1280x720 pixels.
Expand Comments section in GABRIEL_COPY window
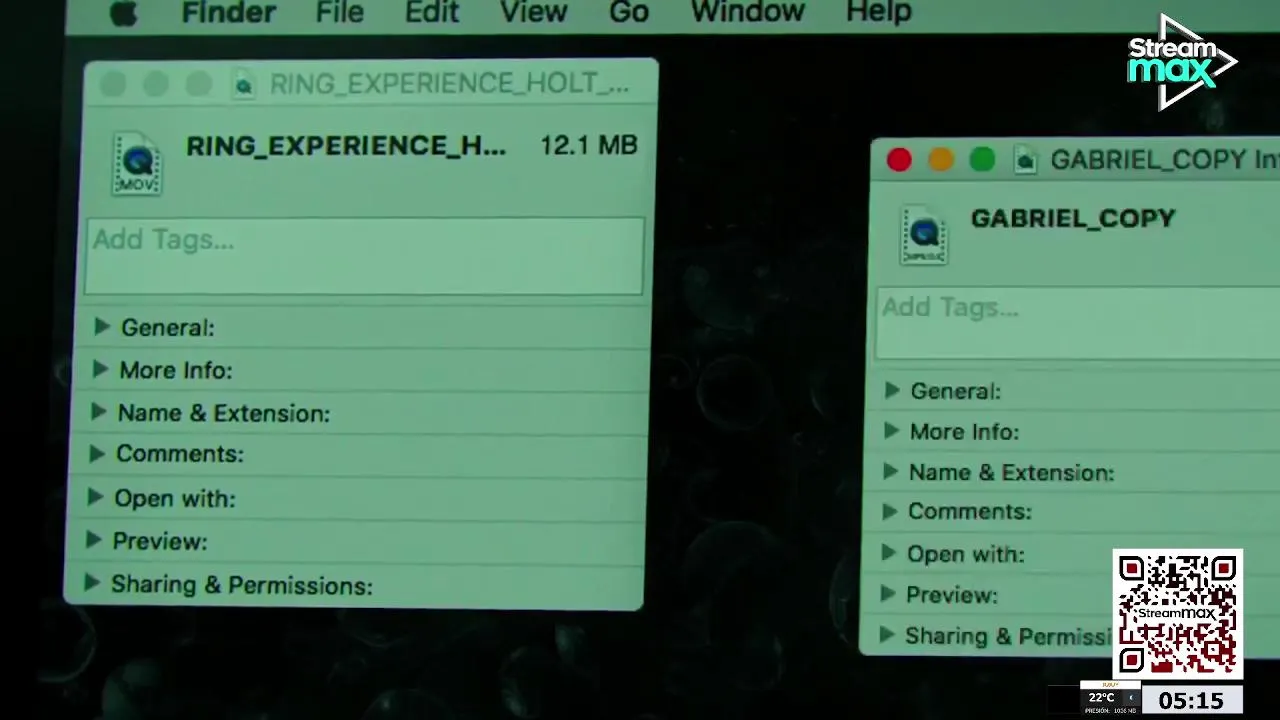(x=889, y=512)
